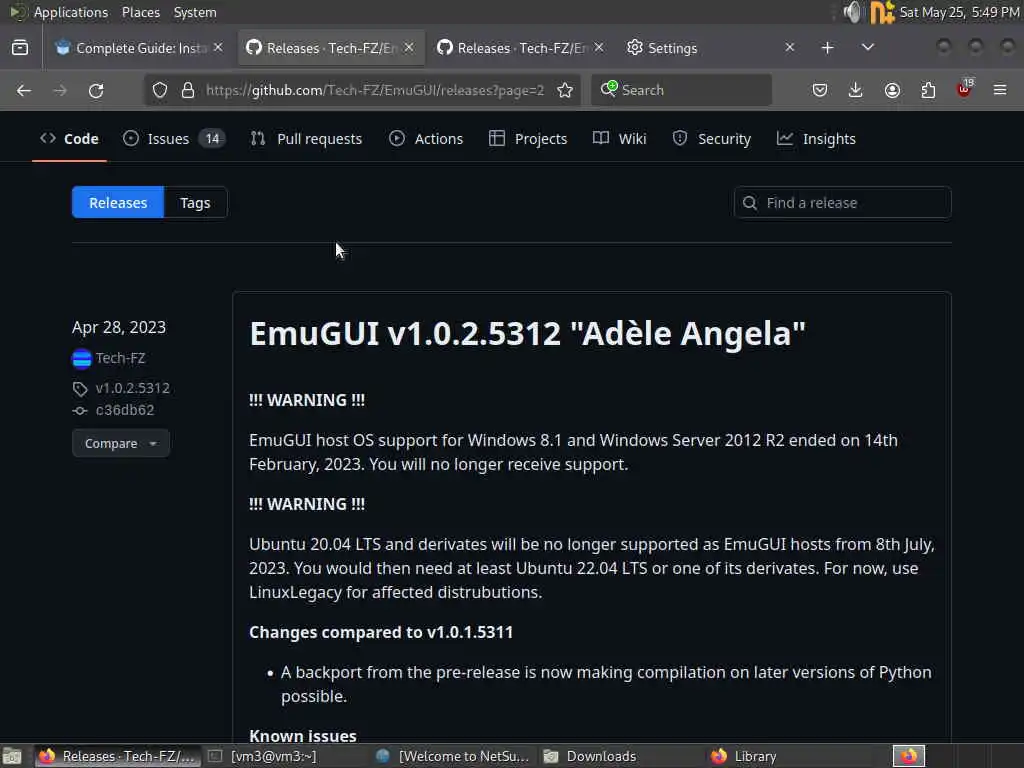Close the Settings tab

pos(790,48)
